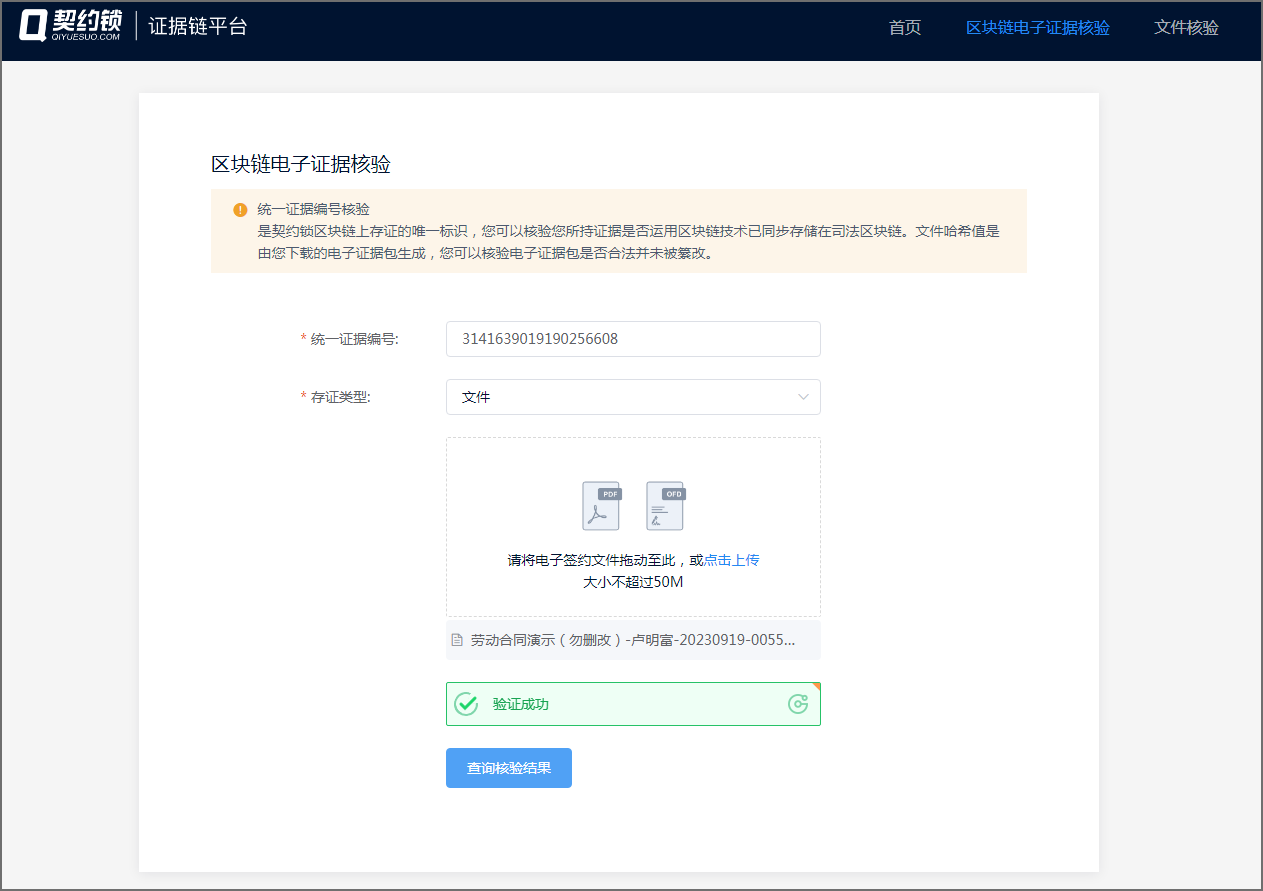Click the file drag-and-drop upload zone
Image resolution: width=1263 pixels, height=891 pixels.
point(633,527)
